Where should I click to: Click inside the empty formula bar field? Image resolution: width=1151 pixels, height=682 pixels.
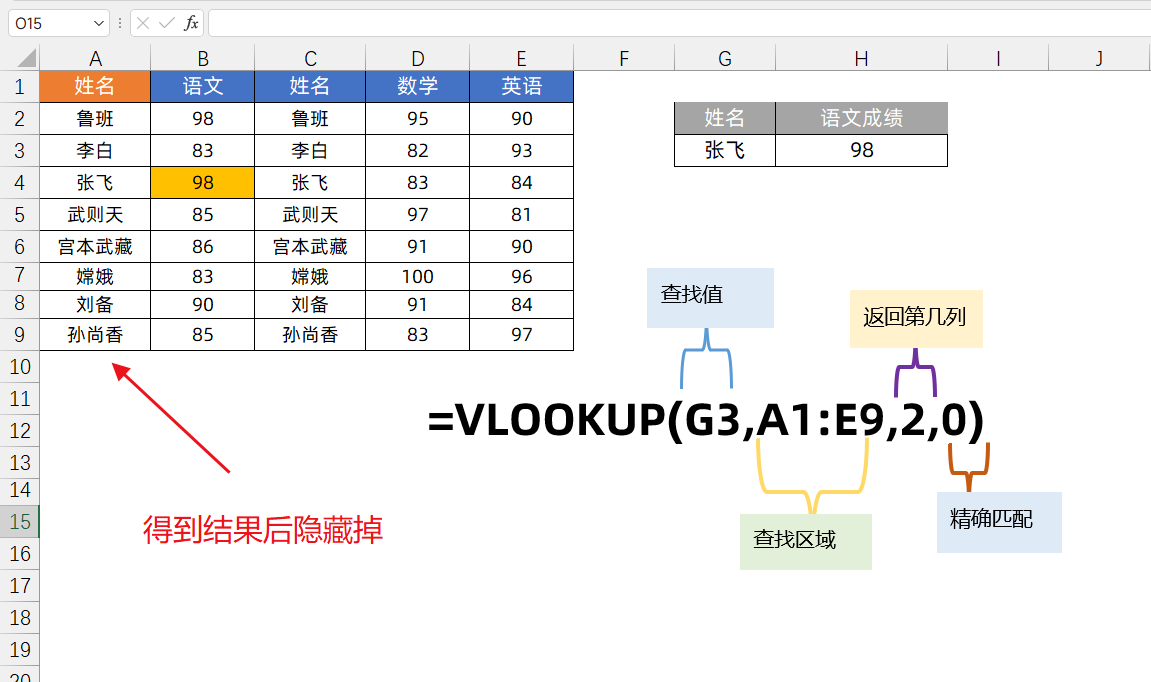coord(670,23)
